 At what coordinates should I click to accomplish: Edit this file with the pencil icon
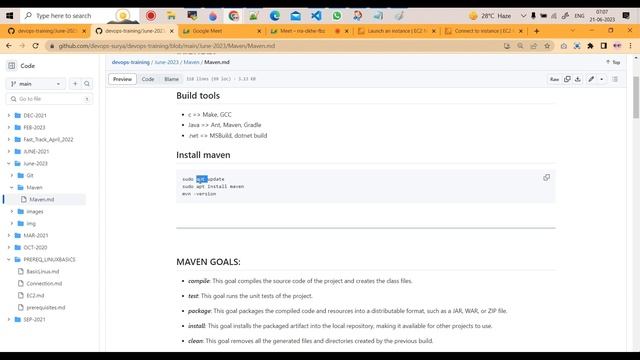coord(591,79)
